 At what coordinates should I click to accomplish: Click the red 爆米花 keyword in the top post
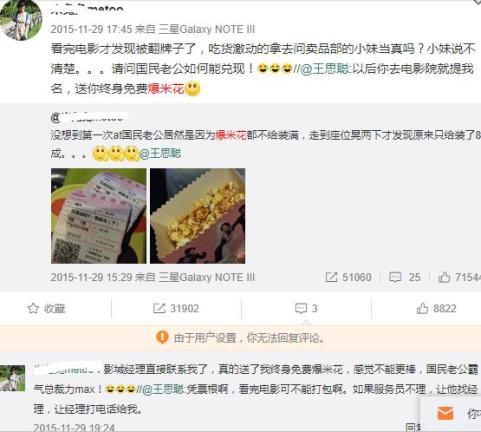166,89
